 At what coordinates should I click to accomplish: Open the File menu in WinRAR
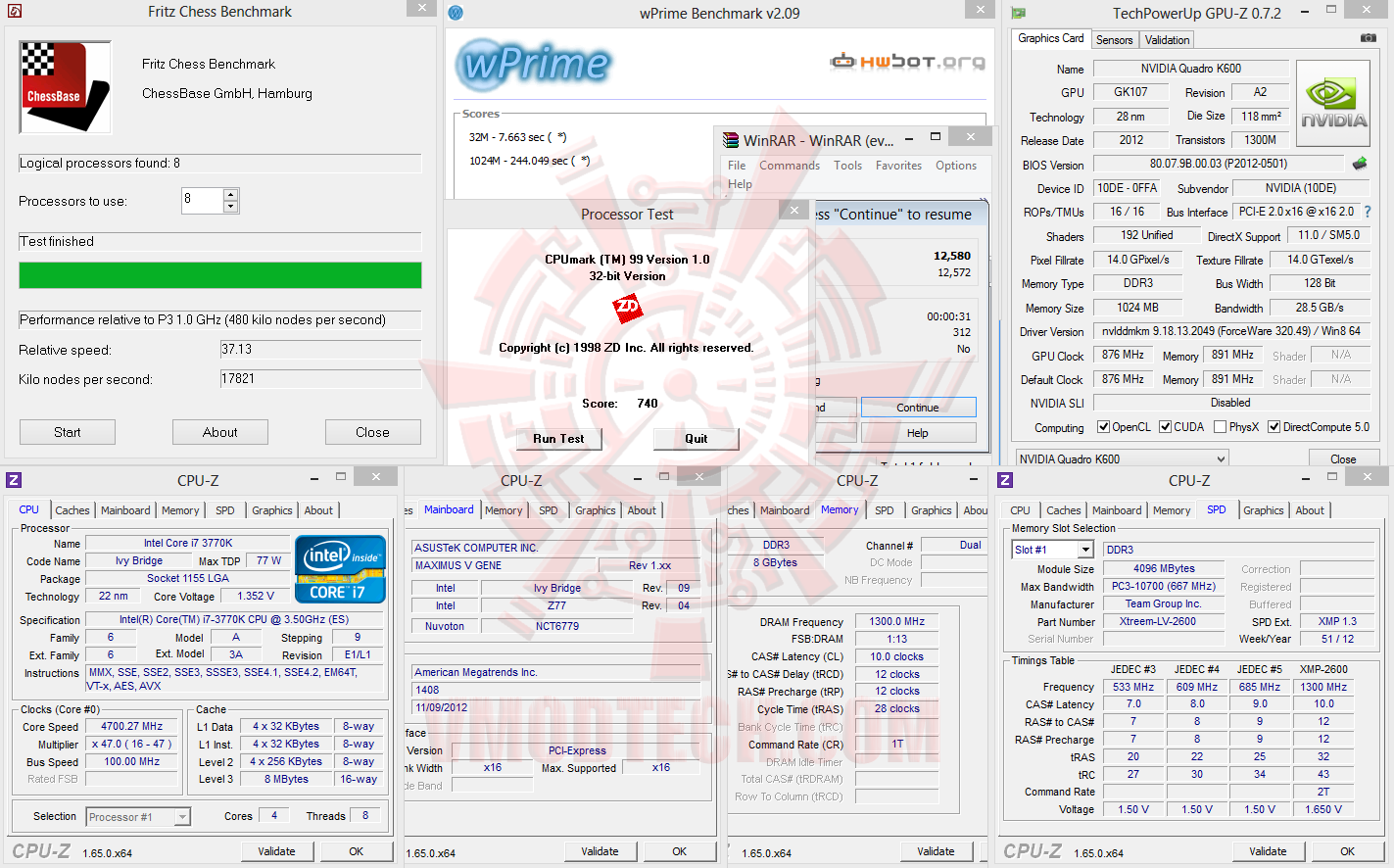click(737, 166)
